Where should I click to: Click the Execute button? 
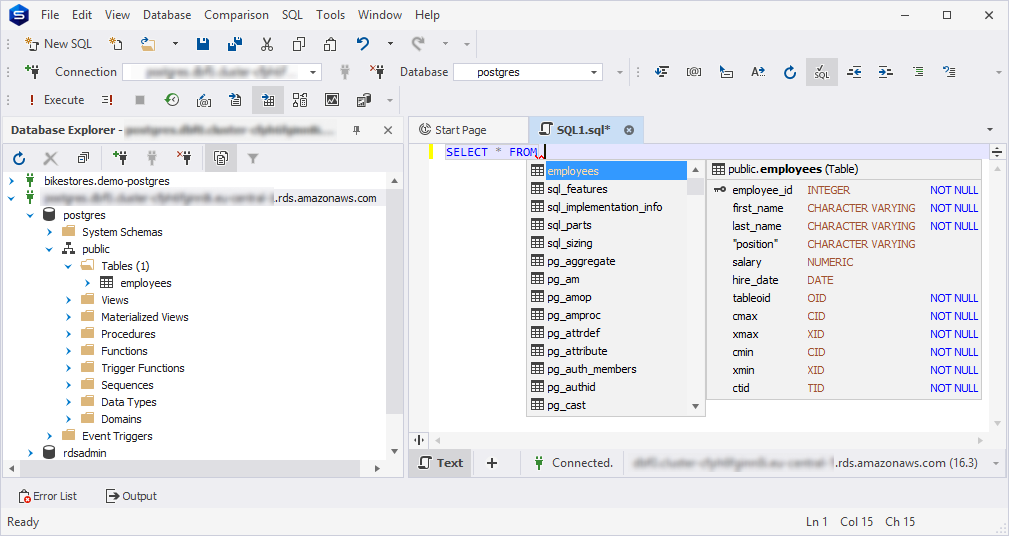pos(56,100)
